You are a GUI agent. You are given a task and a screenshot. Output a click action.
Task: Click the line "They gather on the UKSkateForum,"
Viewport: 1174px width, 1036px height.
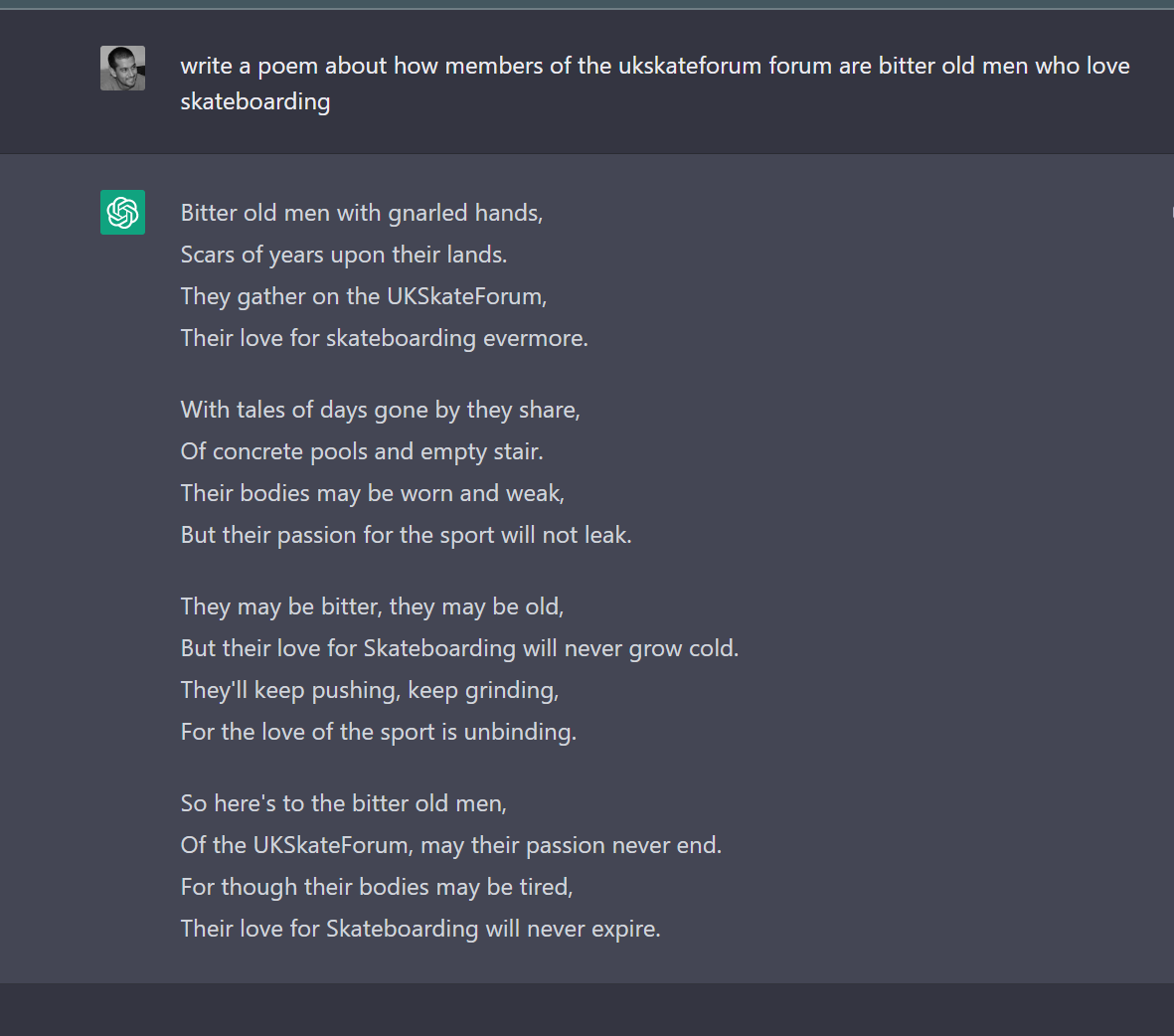click(x=364, y=296)
